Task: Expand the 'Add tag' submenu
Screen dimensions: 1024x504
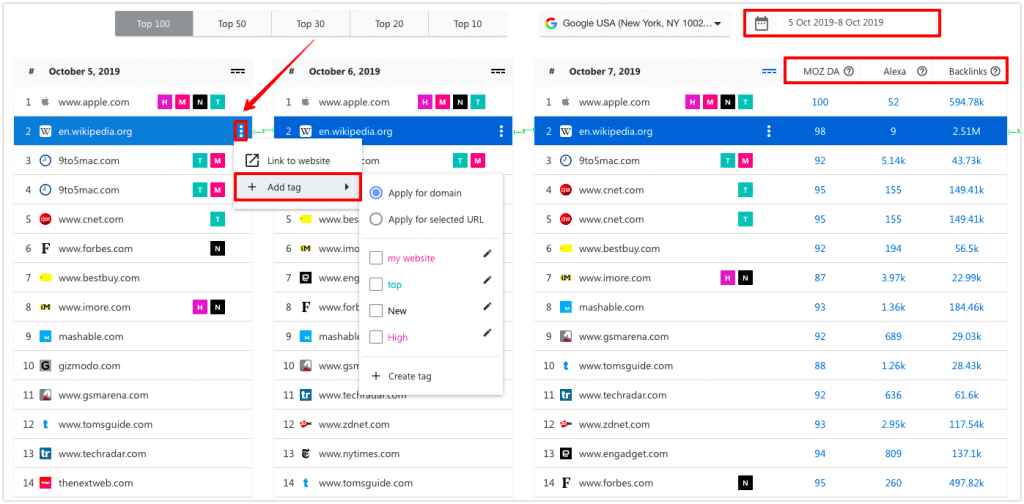Action: point(297,187)
